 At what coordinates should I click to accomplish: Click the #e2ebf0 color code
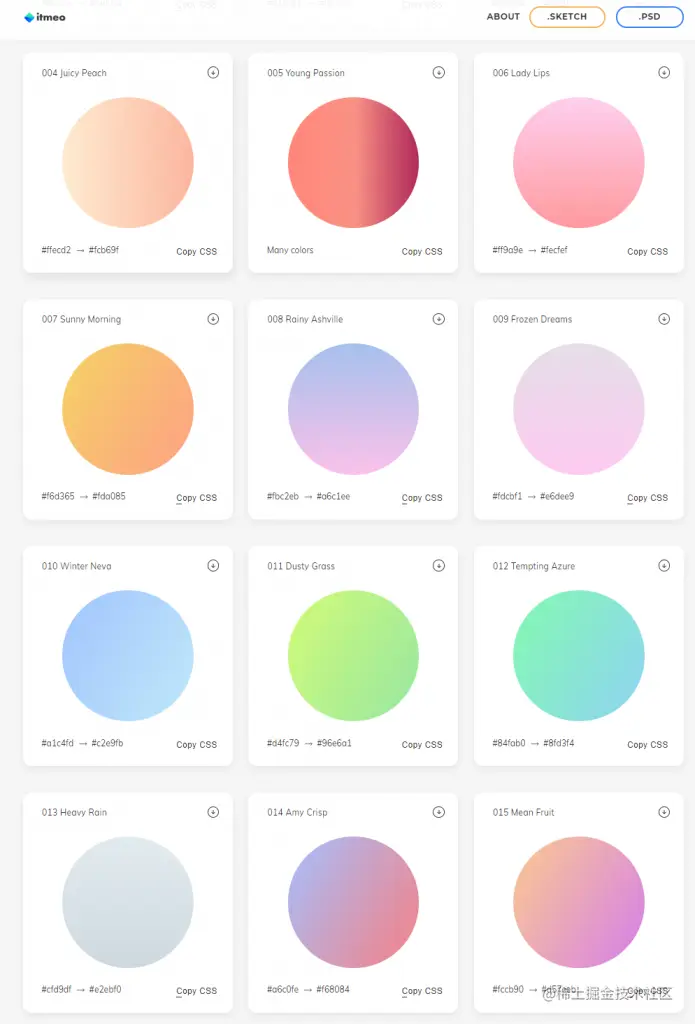click(105, 989)
